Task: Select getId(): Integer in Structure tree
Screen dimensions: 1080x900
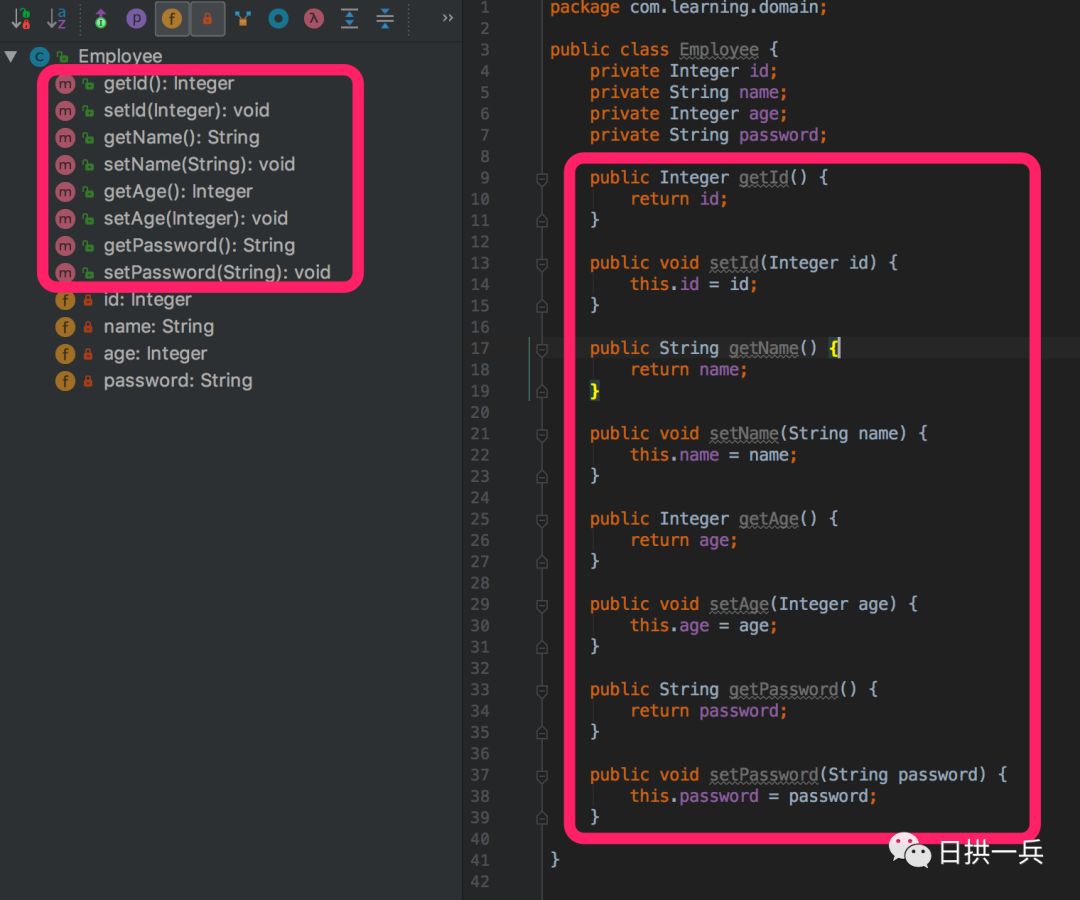Action: 169,83
